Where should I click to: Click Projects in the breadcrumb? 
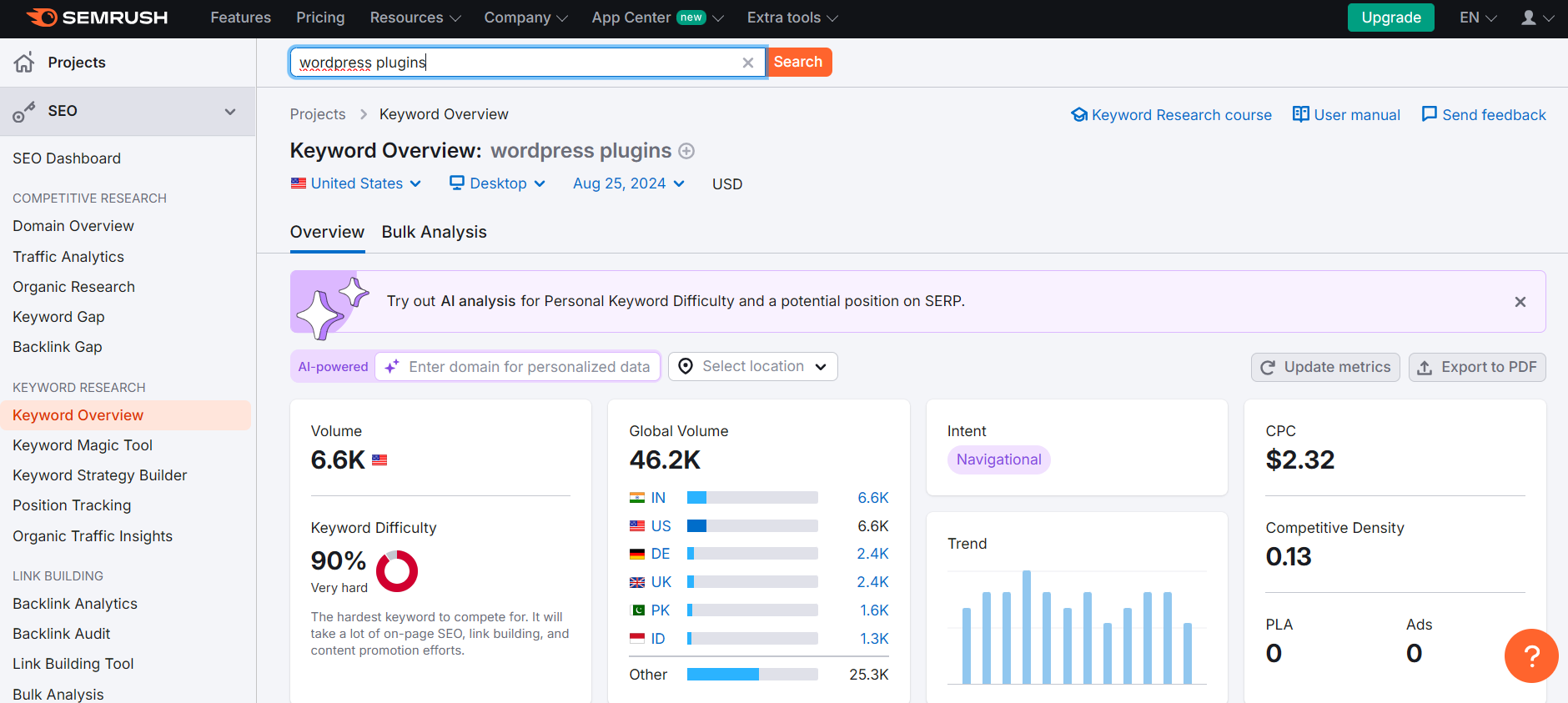pos(318,114)
